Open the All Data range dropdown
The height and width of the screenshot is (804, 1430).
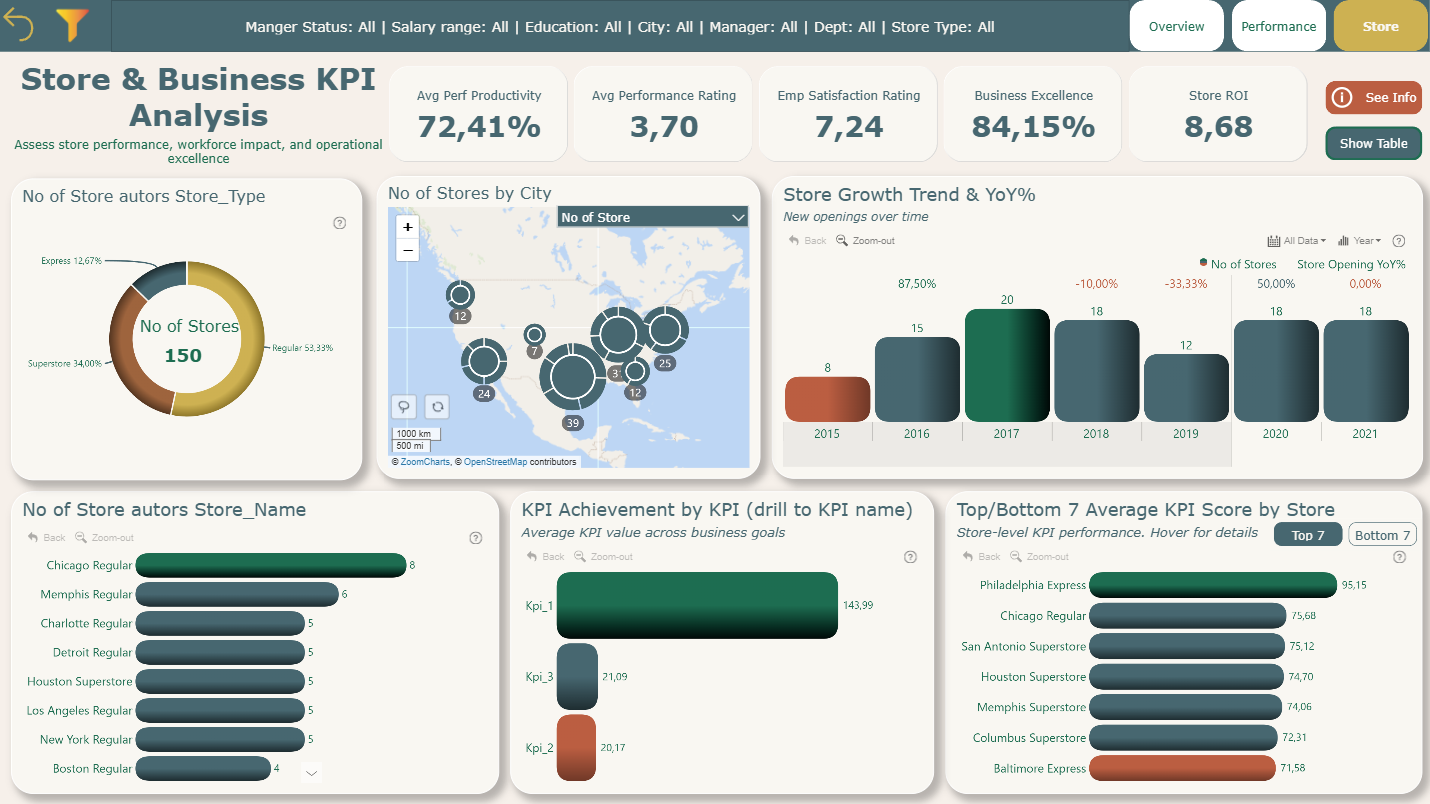pyautogui.click(x=1296, y=241)
